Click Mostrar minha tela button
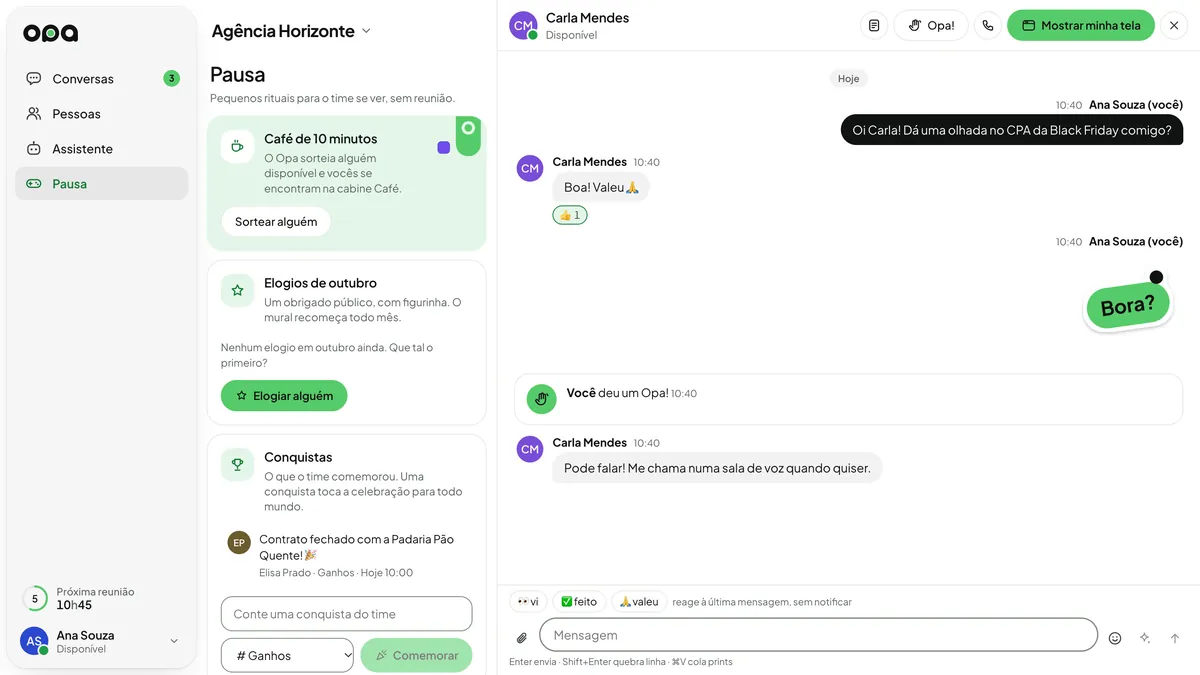 1081,26
